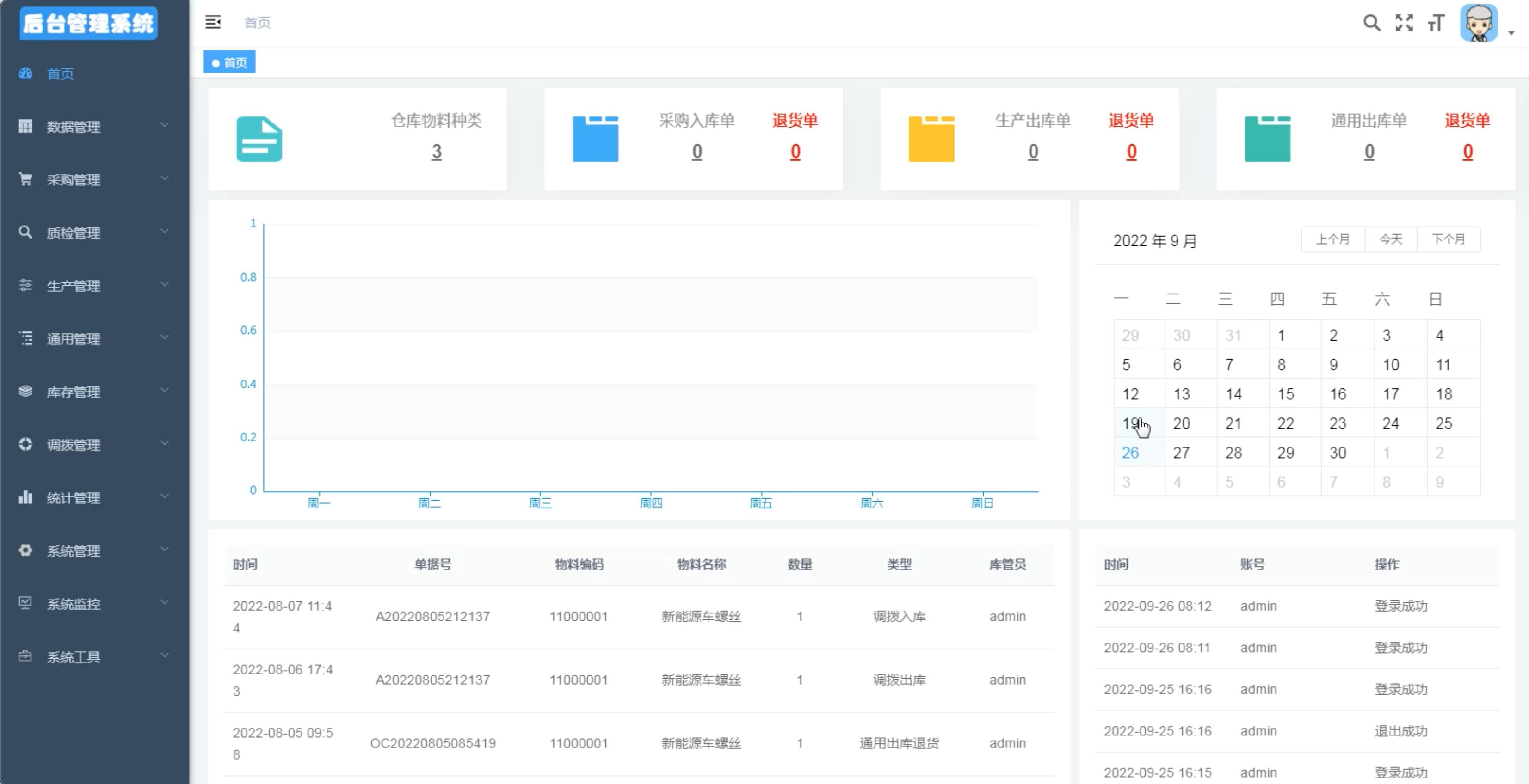Image resolution: width=1529 pixels, height=784 pixels.
Task: Jump to today with 今天 button
Action: [1391, 239]
